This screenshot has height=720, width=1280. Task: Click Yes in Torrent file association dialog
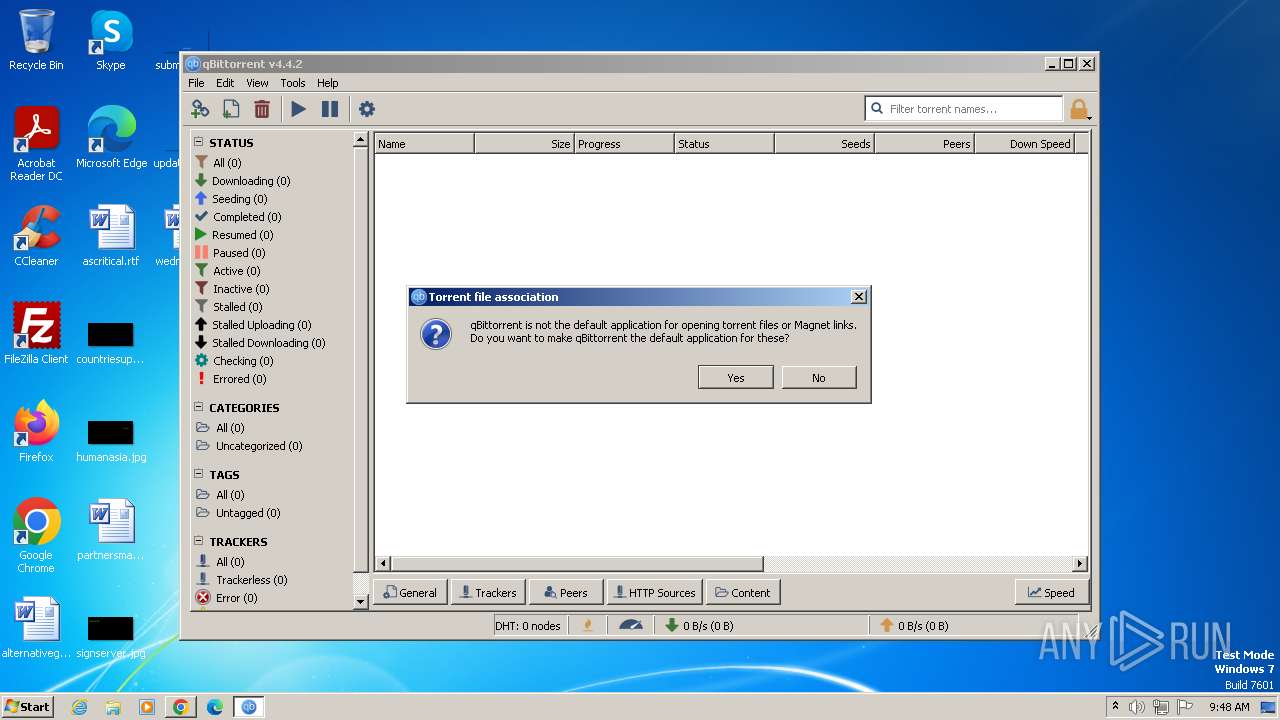coord(736,377)
